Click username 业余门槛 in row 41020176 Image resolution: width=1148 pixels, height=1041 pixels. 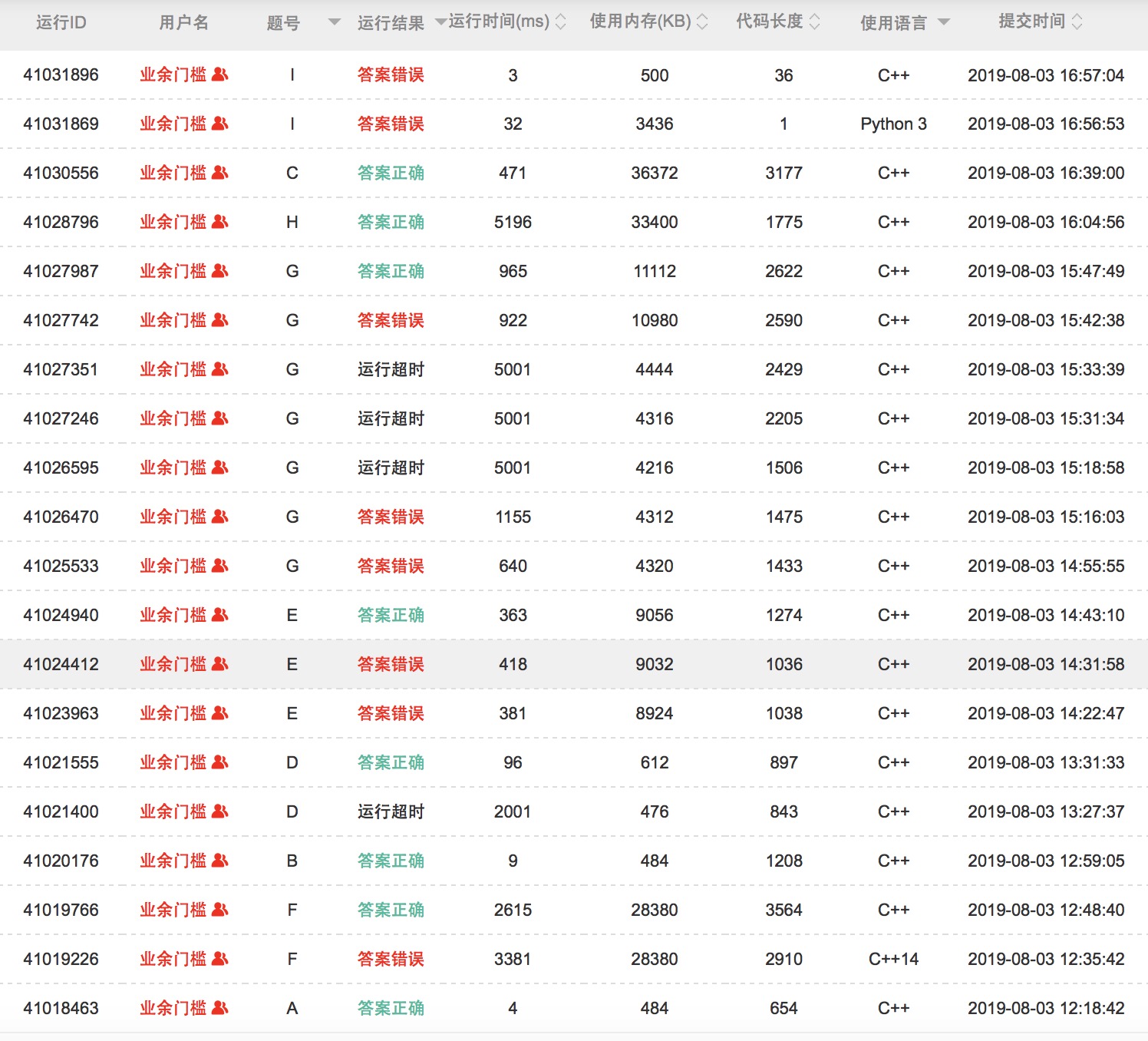[x=173, y=861]
